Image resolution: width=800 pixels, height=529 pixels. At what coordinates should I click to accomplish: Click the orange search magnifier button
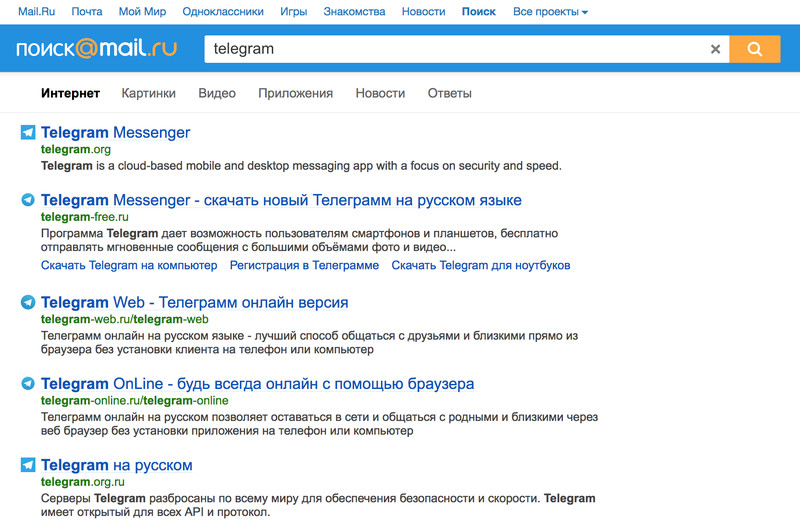tap(755, 49)
